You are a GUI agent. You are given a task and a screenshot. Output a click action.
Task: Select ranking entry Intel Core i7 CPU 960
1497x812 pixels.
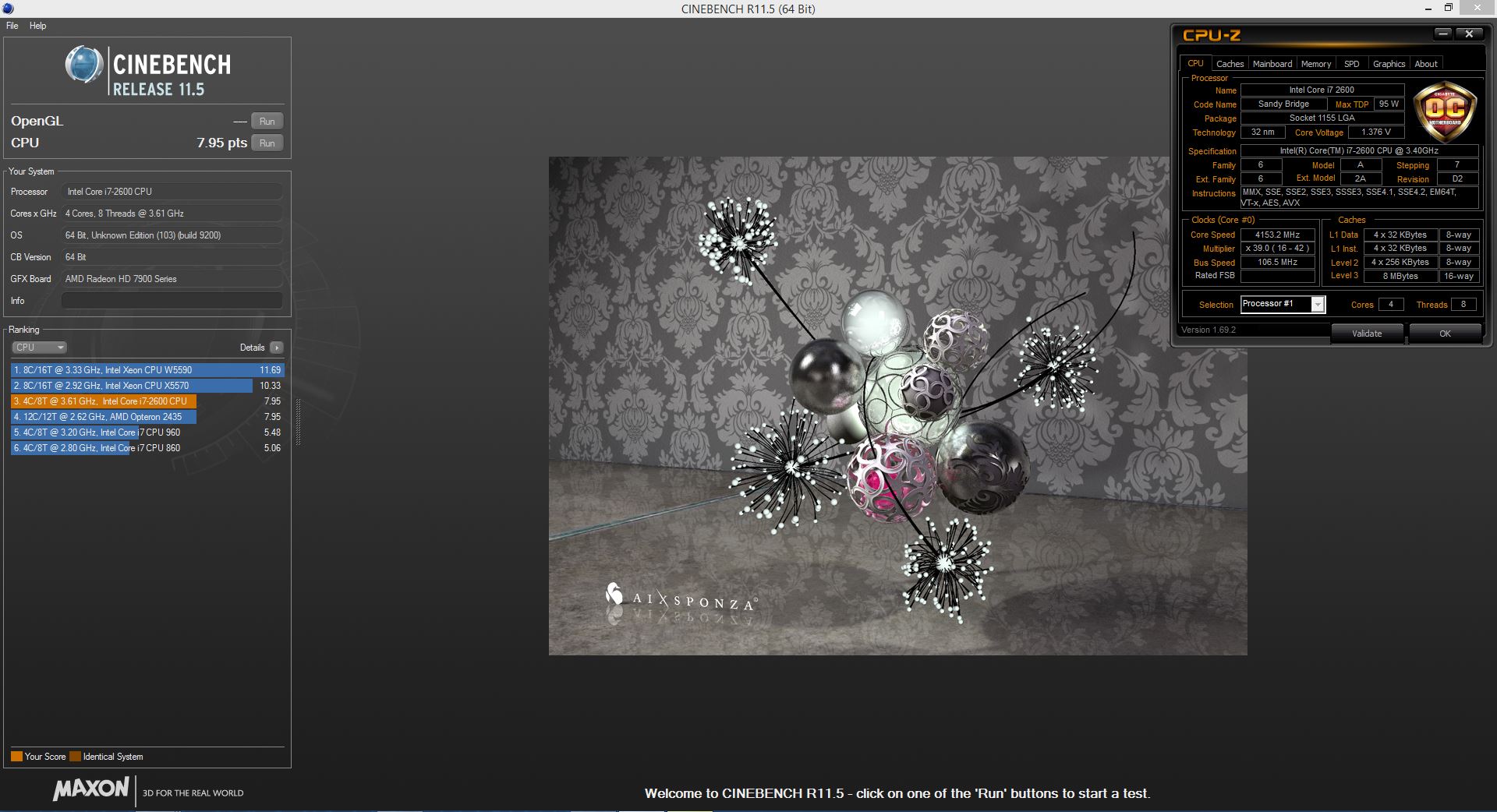[147, 432]
